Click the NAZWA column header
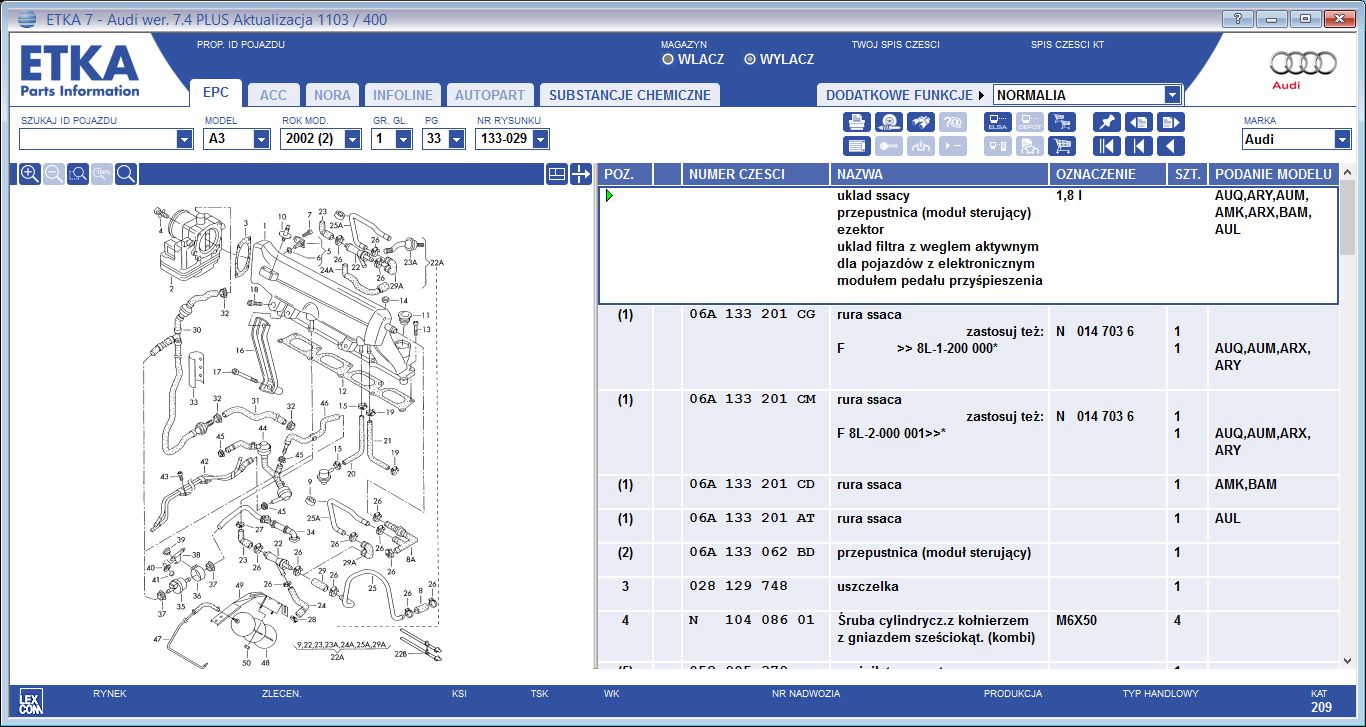 (940, 174)
